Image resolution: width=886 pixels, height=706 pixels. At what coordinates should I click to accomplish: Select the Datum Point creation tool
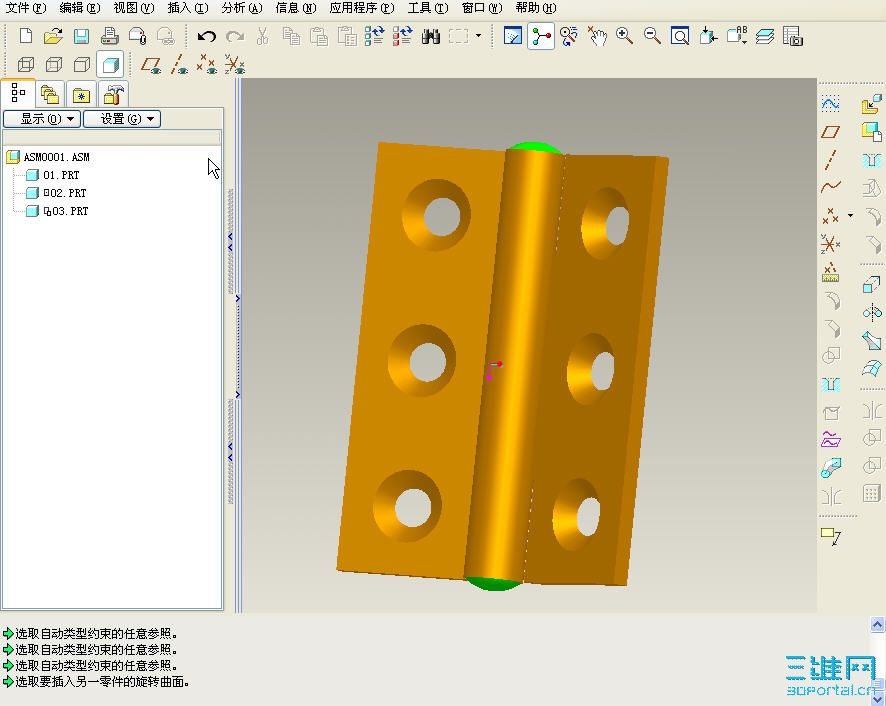830,215
